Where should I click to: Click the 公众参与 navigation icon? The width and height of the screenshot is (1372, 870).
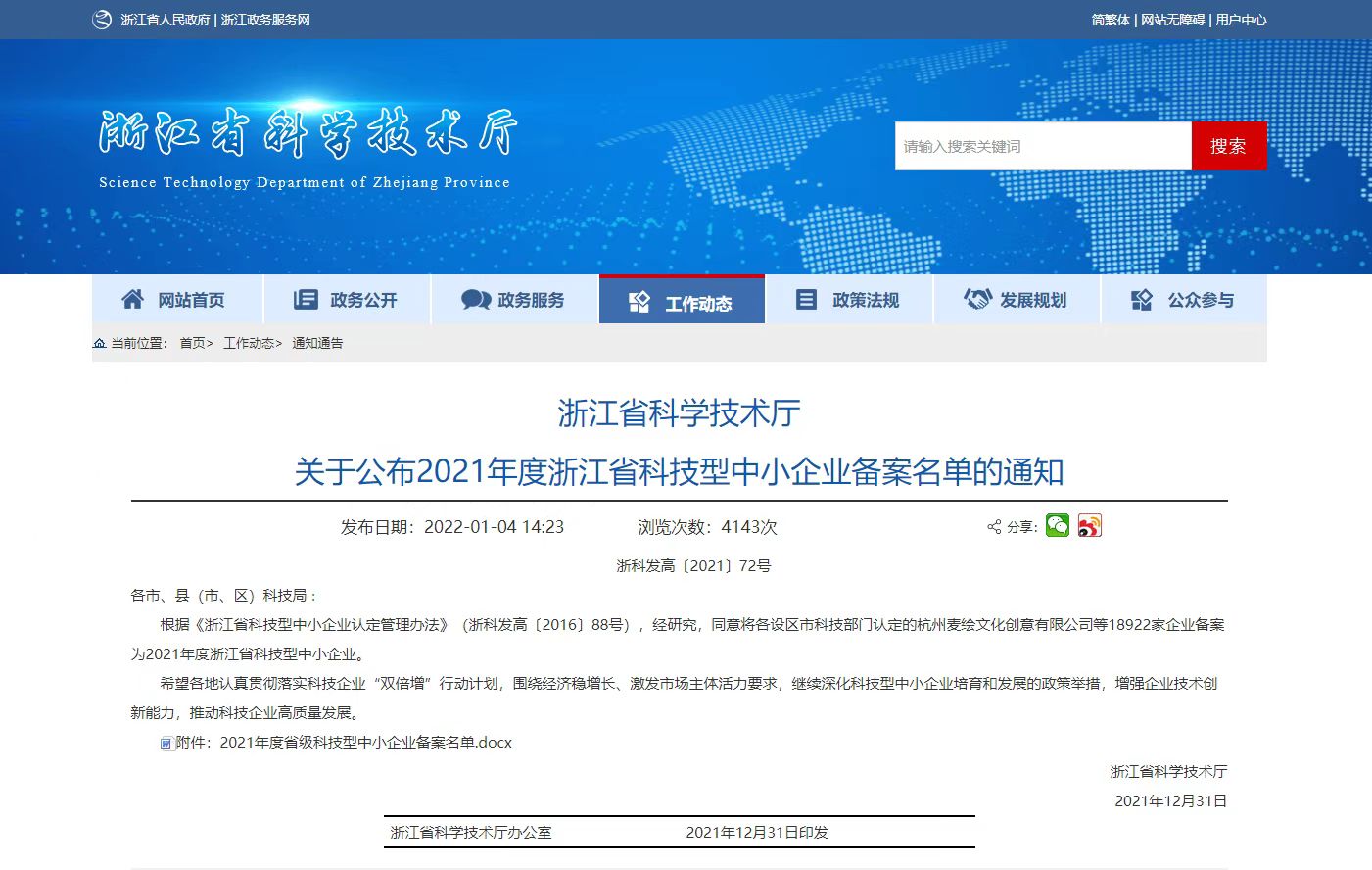click(x=1141, y=301)
